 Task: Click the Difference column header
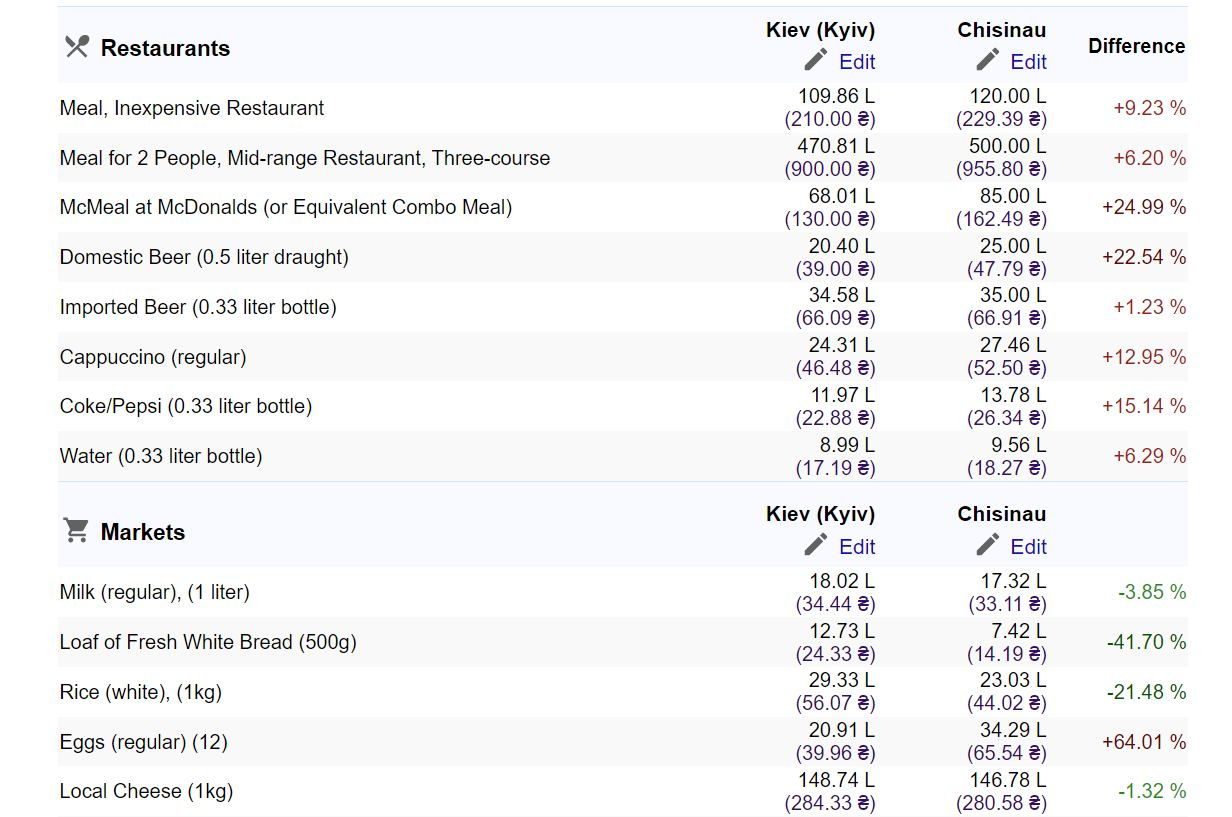(x=1136, y=46)
